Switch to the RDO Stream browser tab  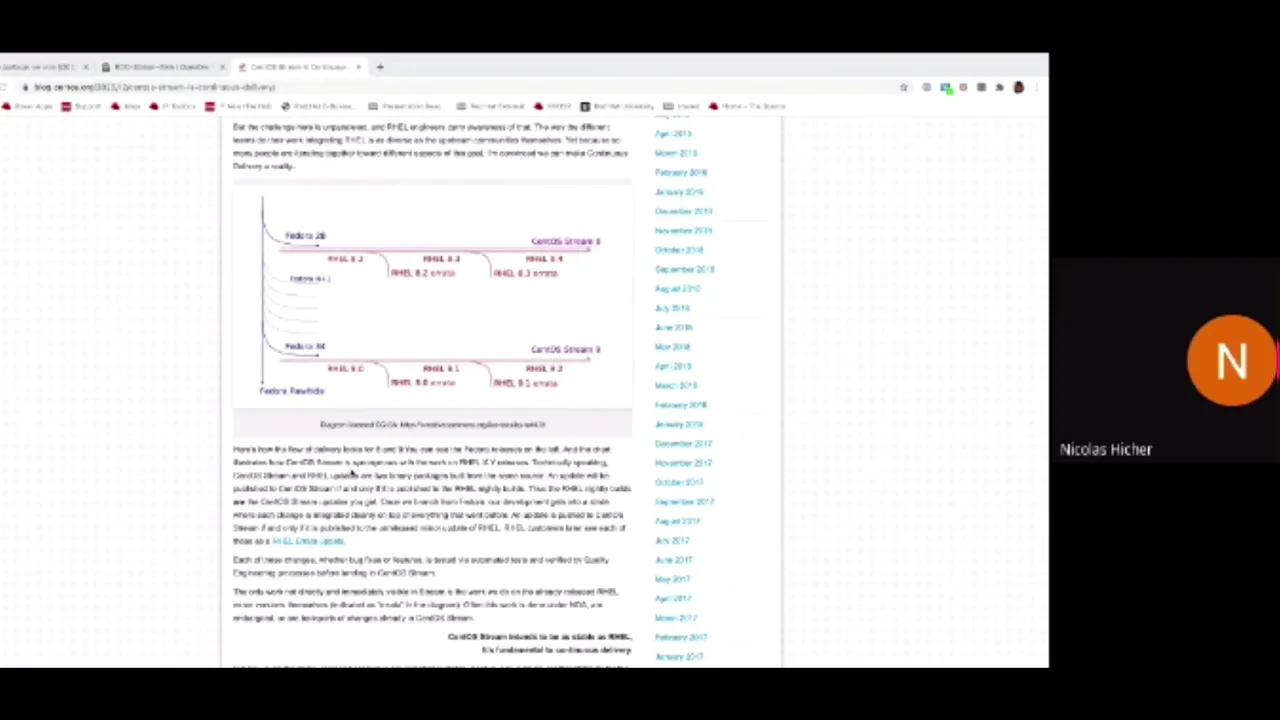click(x=160, y=67)
